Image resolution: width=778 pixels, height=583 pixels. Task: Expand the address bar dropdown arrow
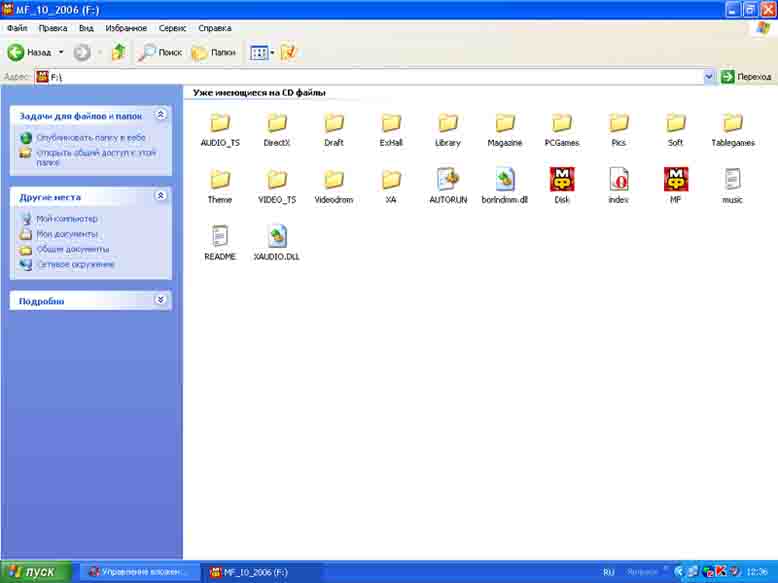point(710,76)
